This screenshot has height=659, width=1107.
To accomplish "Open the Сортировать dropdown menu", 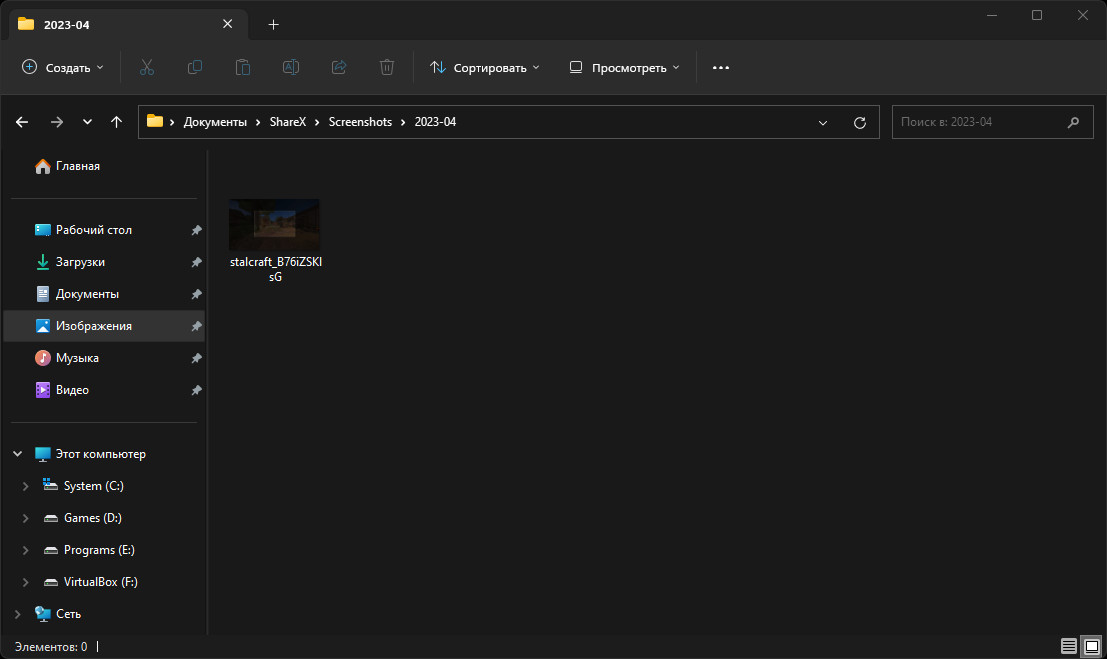I will point(484,67).
